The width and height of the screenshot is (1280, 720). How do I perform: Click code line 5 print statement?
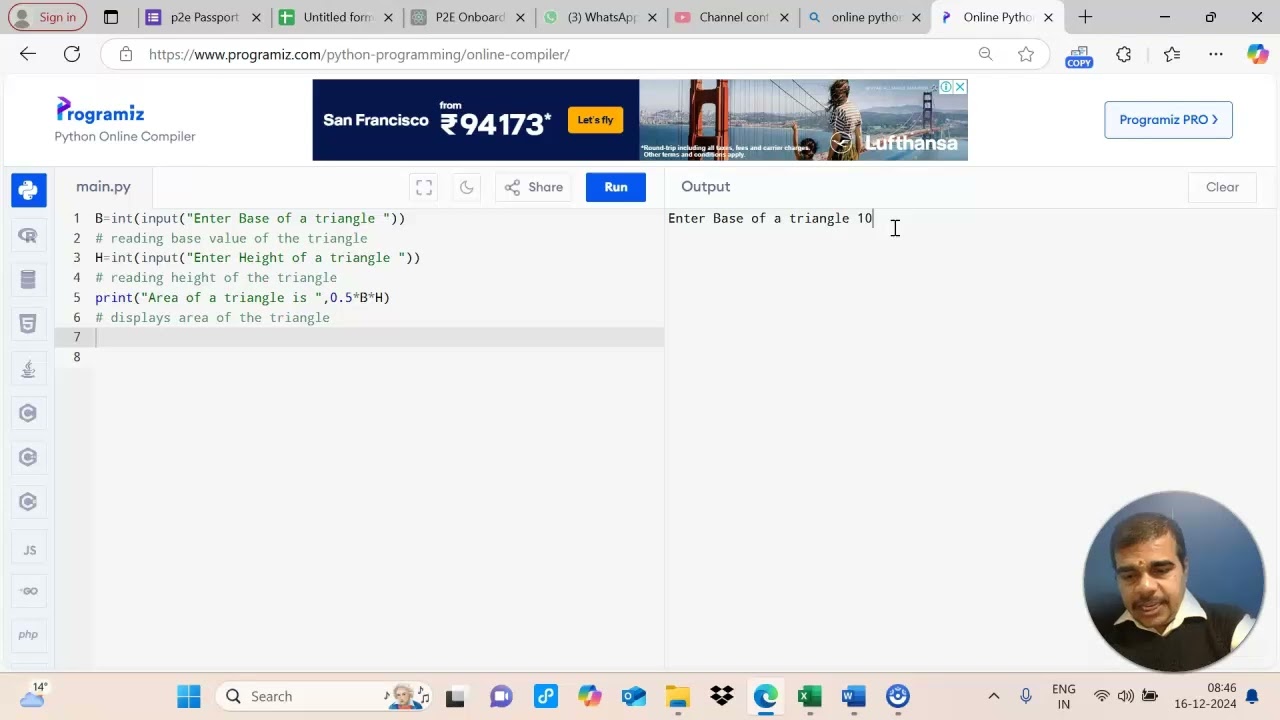[242, 297]
